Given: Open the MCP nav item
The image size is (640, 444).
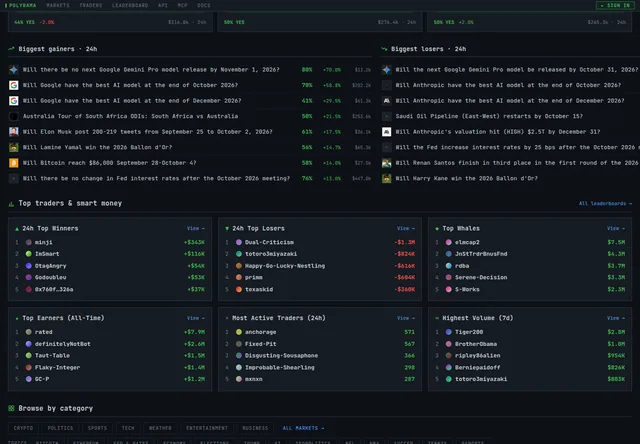Looking at the screenshot, I should point(182,5).
